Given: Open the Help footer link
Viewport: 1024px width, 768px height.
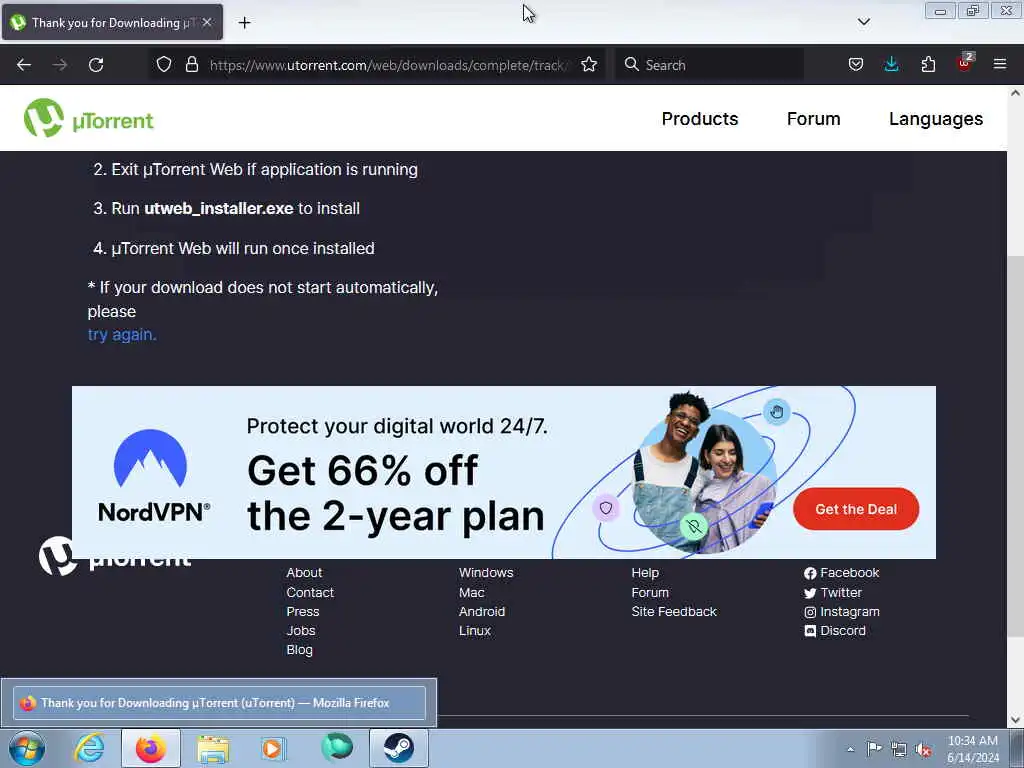Looking at the screenshot, I should click(x=645, y=573).
